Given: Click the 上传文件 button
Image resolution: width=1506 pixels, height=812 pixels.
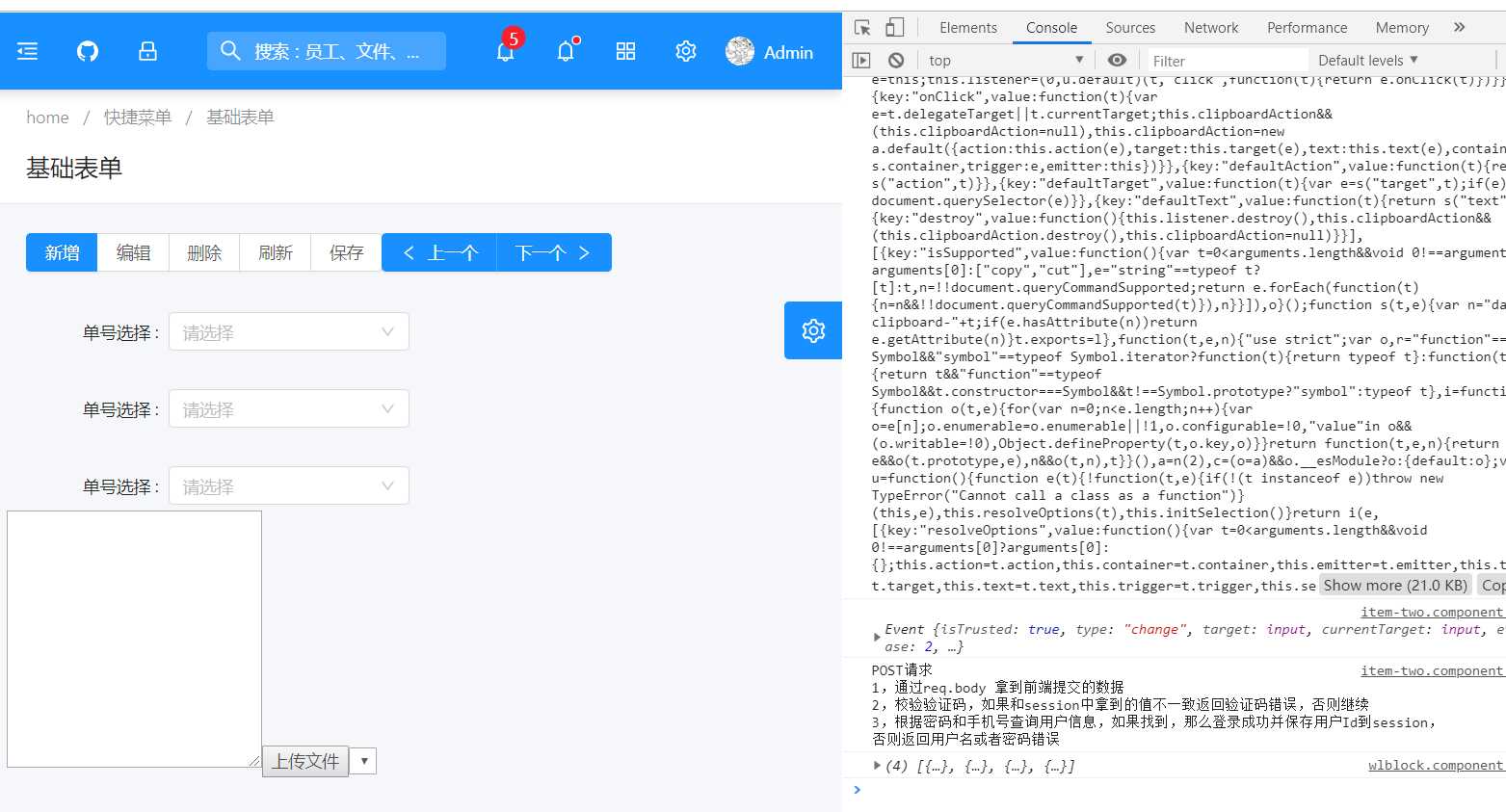Looking at the screenshot, I should point(305,761).
